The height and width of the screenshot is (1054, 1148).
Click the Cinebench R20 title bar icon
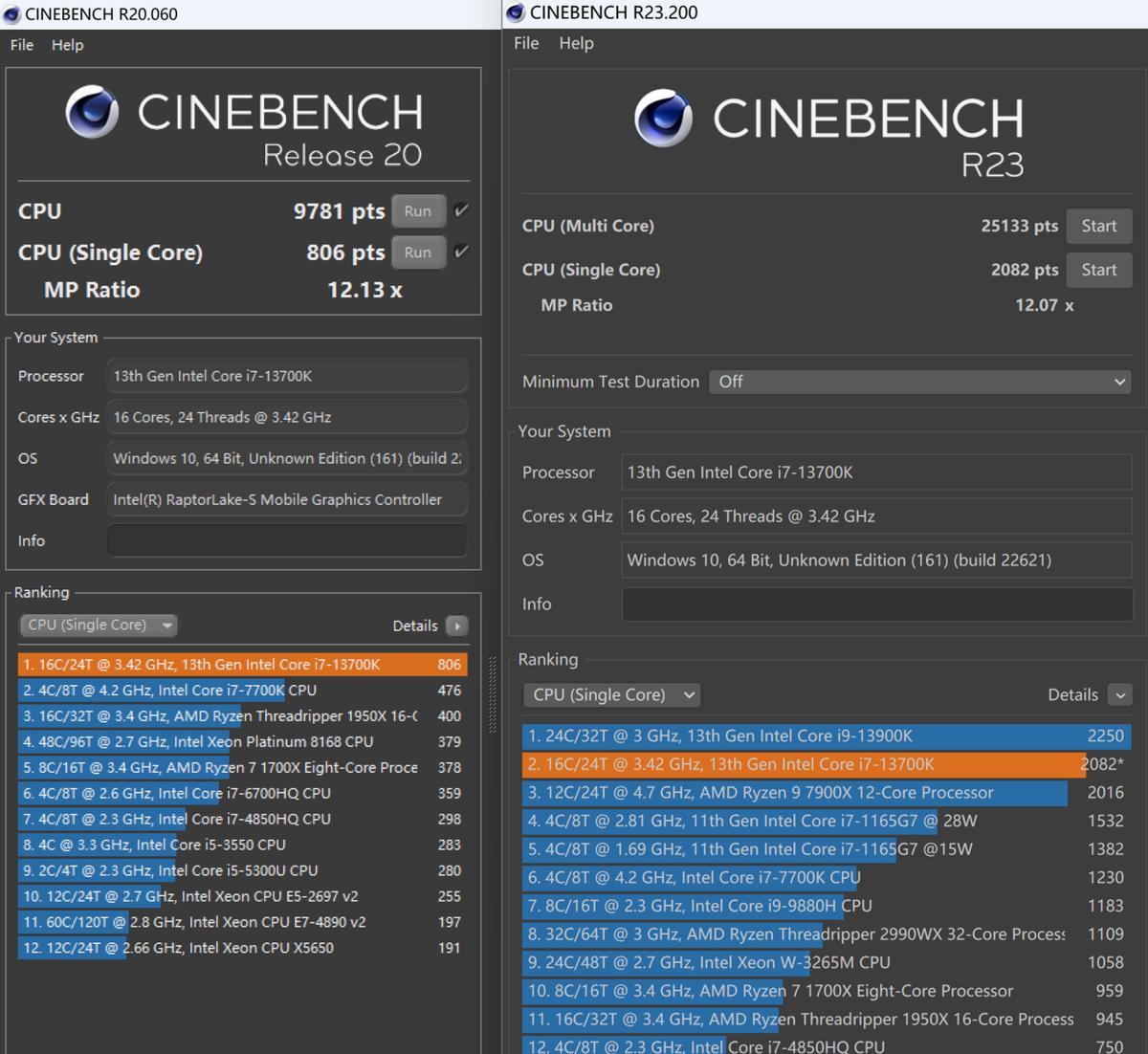point(11,14)
